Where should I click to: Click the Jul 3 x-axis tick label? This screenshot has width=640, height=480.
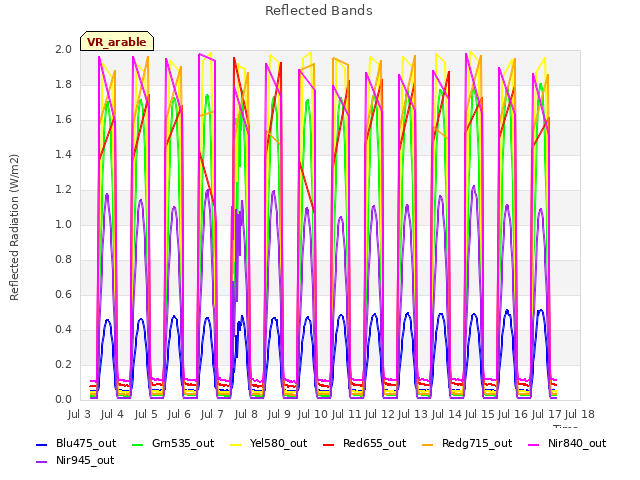79,414
